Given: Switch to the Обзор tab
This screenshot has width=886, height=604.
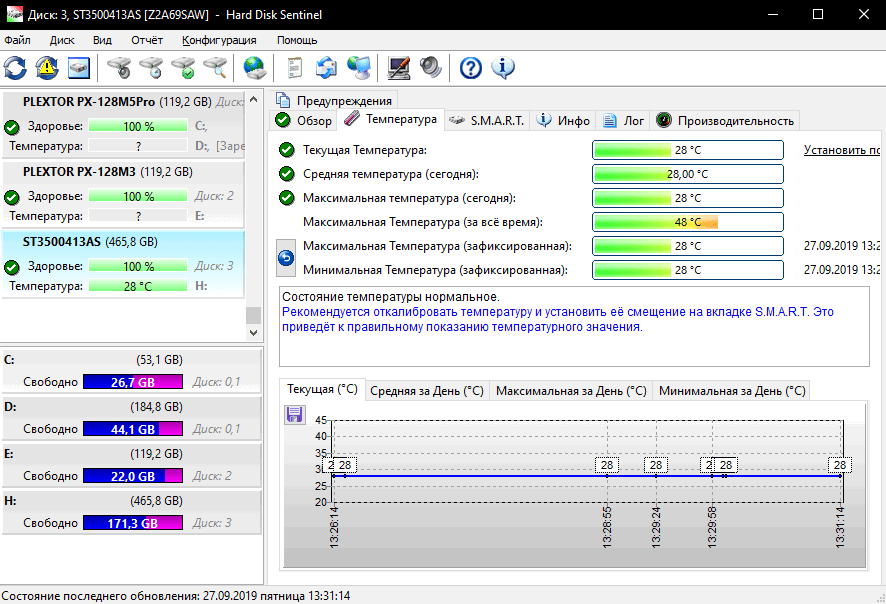Looking at the screenshot, I should pyautogui.click(x=304, y=120).
